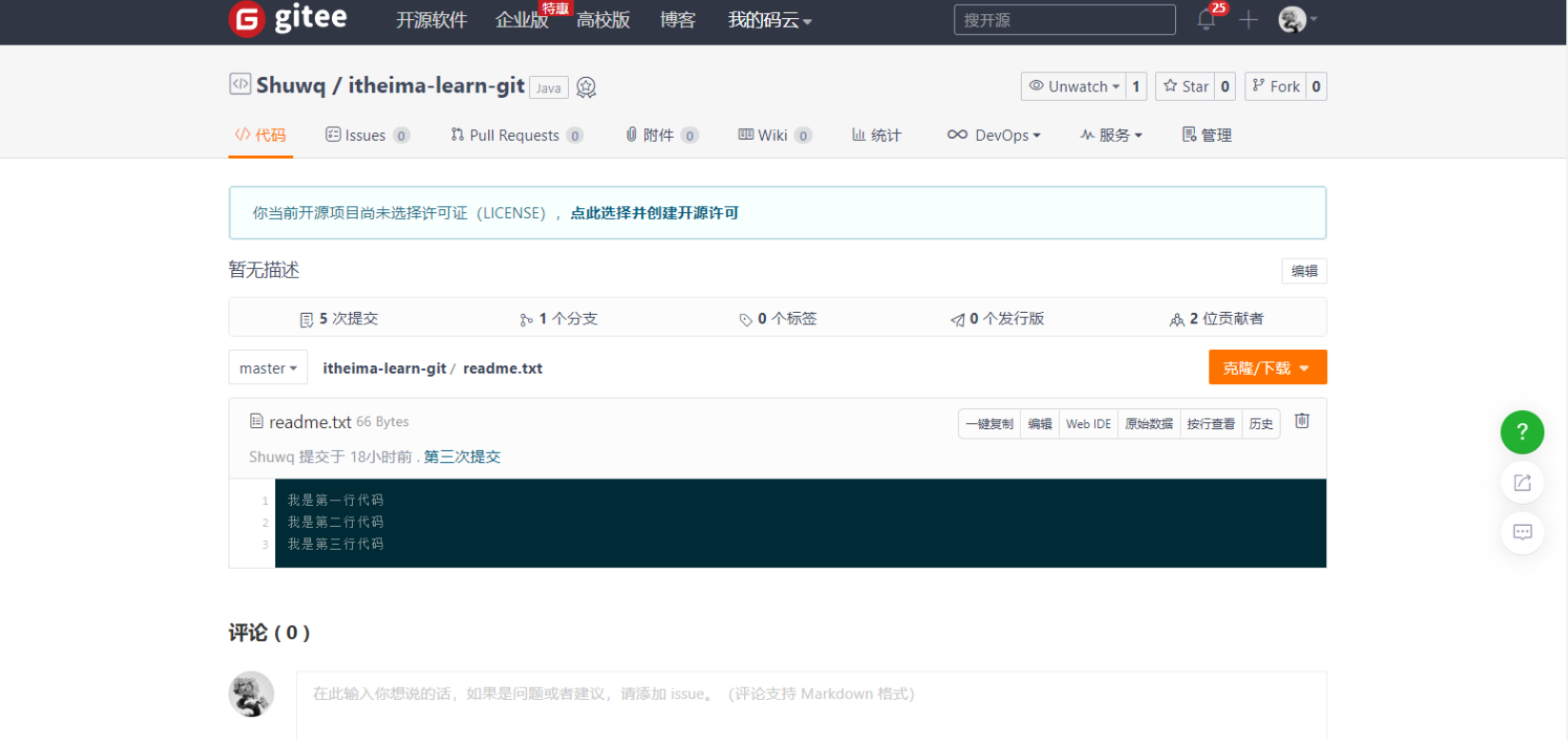Toggle Unwatch for this repository
Image resolution: width=1568 pixels, height=740 pixels.
click(x=1074, y=87)
